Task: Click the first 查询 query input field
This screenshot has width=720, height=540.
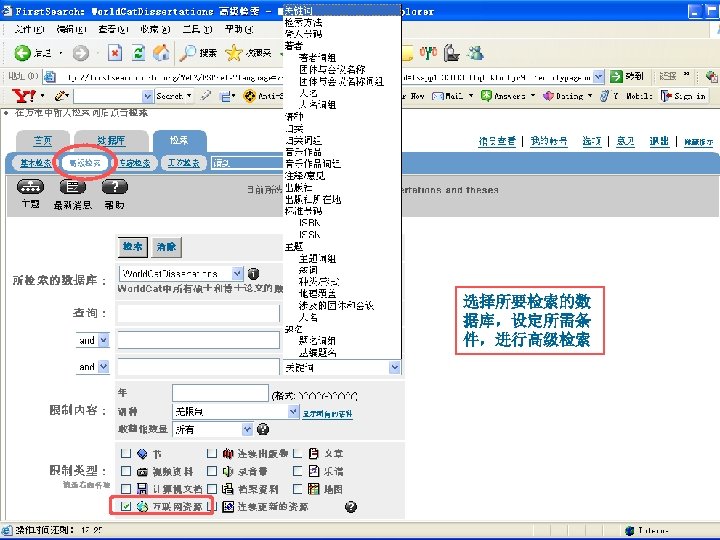Action: 198,314
